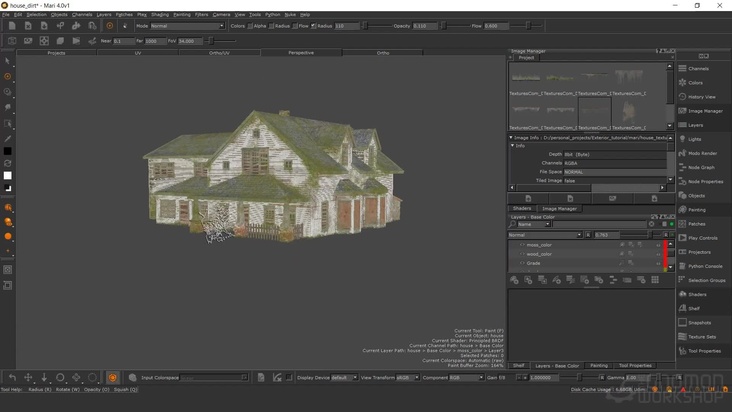
Task: Collapse the Info subsection
Action: pyautogui.click(x=512, y=146)
